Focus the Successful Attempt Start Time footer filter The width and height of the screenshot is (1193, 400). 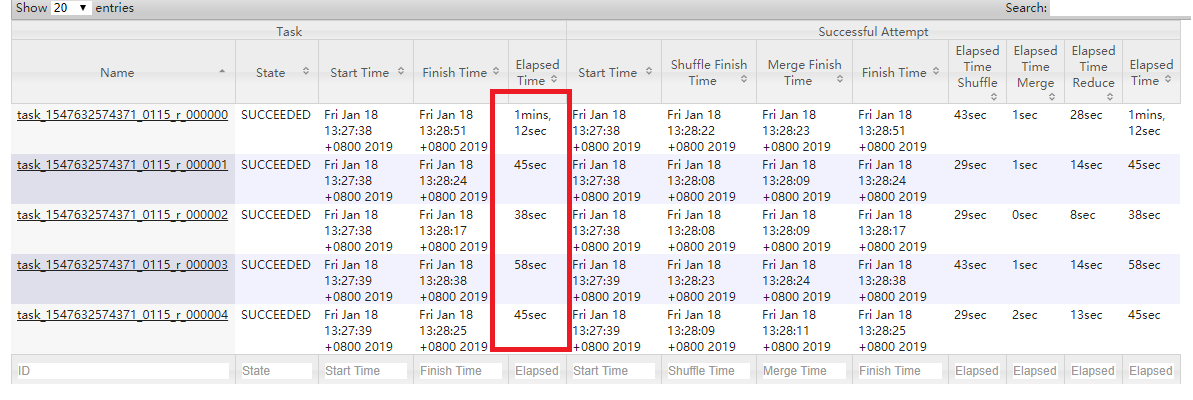[x=614, y=371]
